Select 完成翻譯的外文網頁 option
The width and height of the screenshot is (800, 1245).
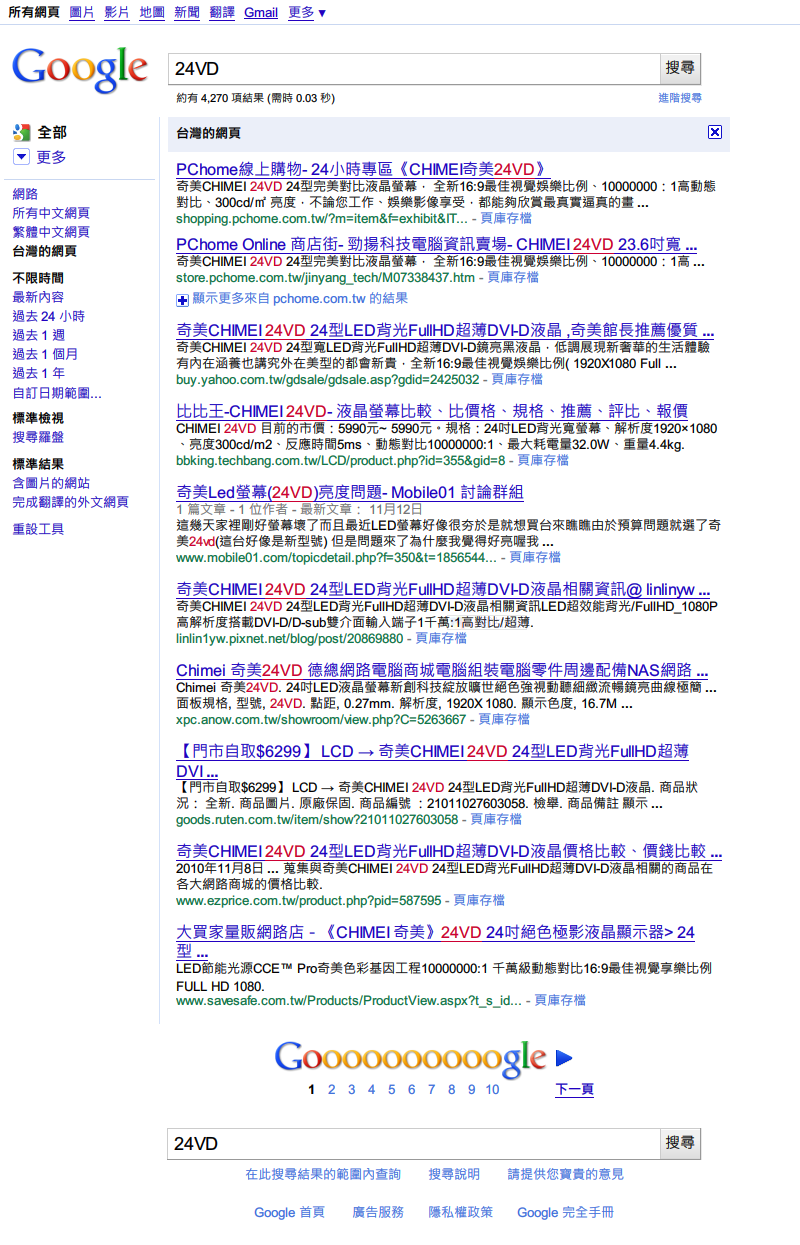pyautogui.click(x=70, y=502)
